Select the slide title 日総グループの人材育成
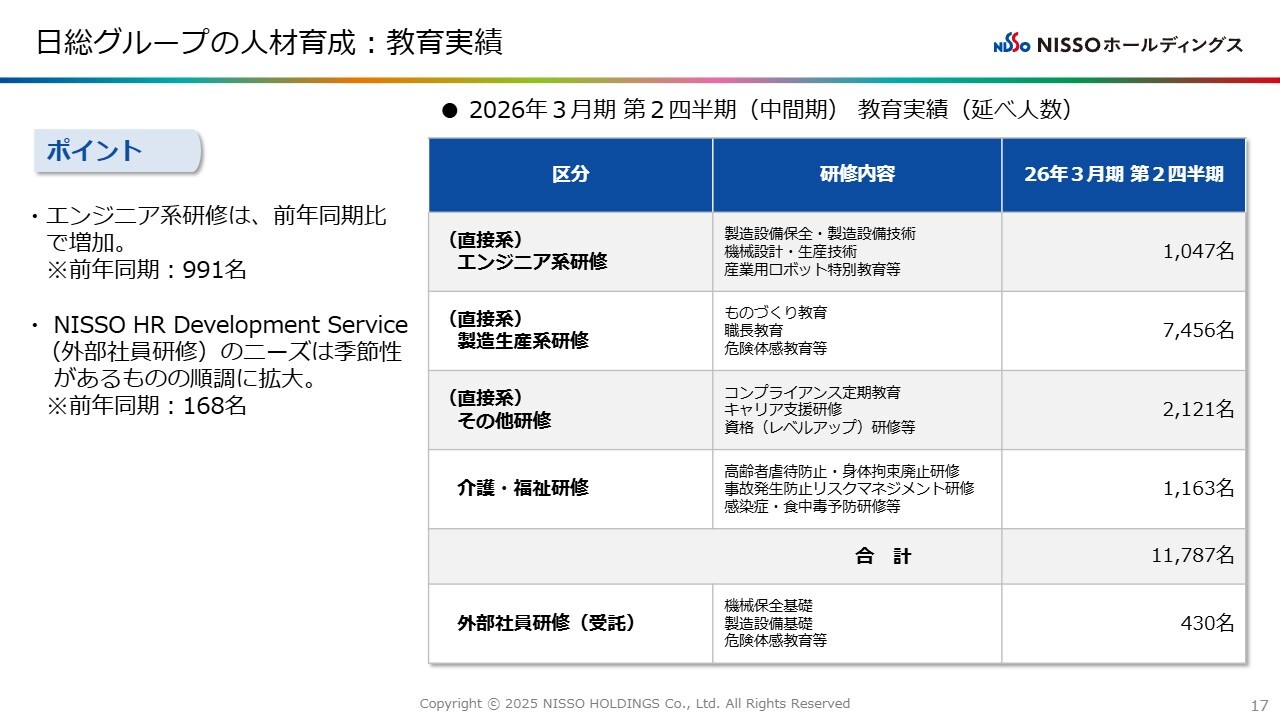Screen dimensions: 1280x720 tap(269, 42)
